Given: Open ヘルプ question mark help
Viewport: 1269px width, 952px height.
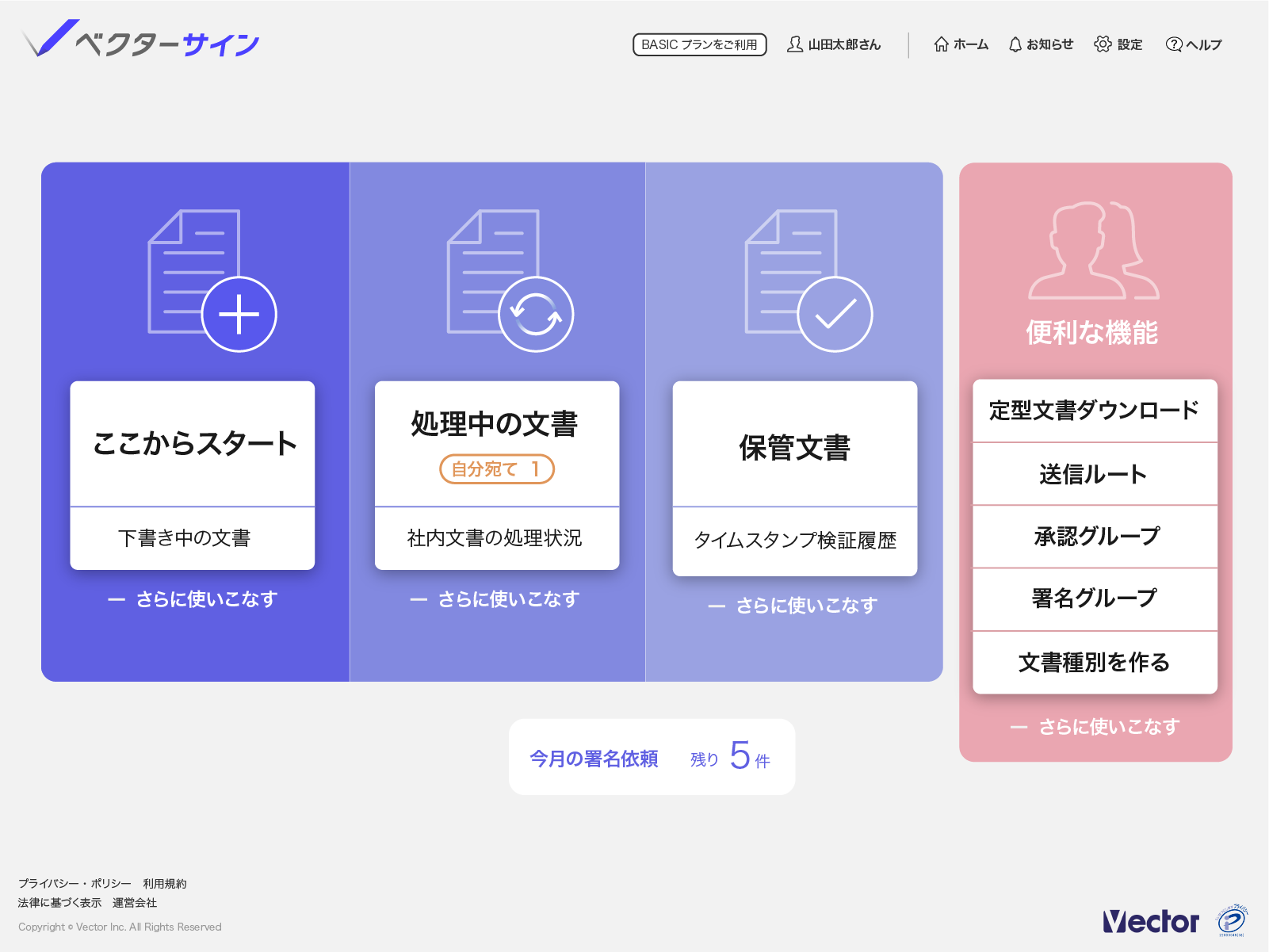Looking at the screenshot, I should [1194, 44].
